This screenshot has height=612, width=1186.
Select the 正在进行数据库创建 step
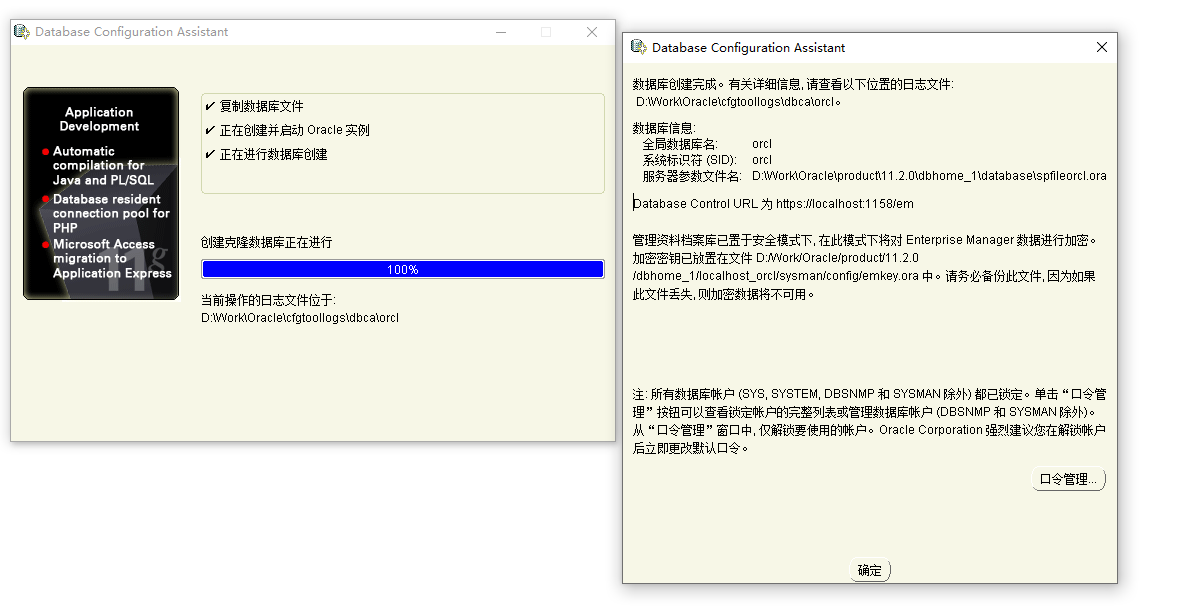pos(266,154)
